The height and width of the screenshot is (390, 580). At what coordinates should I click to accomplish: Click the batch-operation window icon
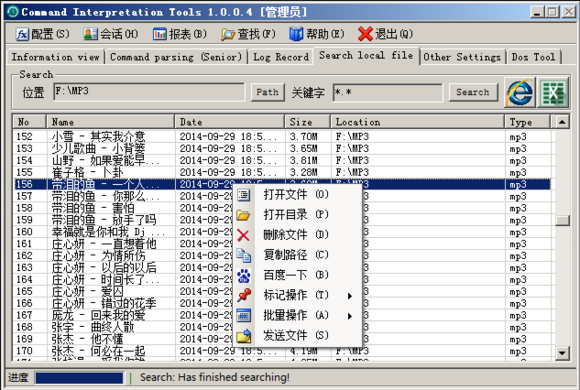[243, 315]
